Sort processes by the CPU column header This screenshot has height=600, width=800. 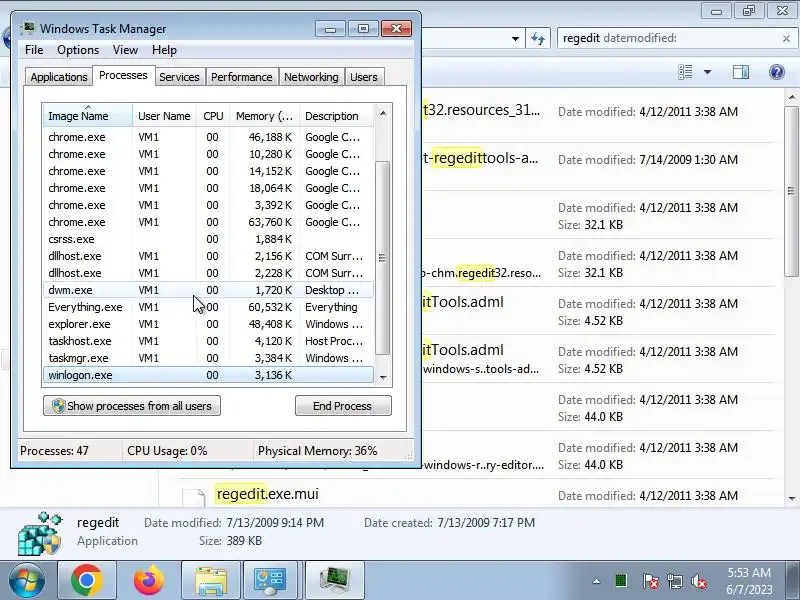click(213, 116)
